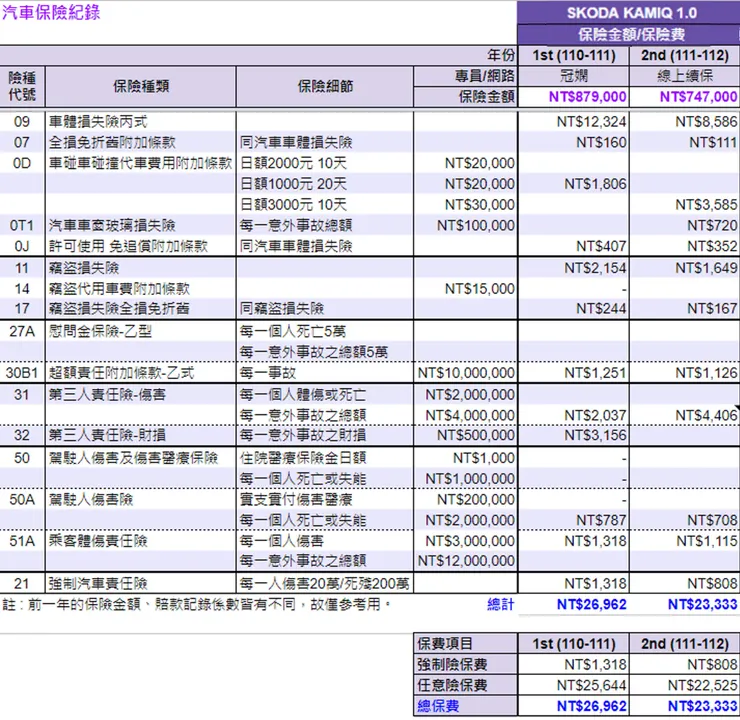Click the 保險種類 column header
This screenshot has width=740, height=720.
coord(141,86)
